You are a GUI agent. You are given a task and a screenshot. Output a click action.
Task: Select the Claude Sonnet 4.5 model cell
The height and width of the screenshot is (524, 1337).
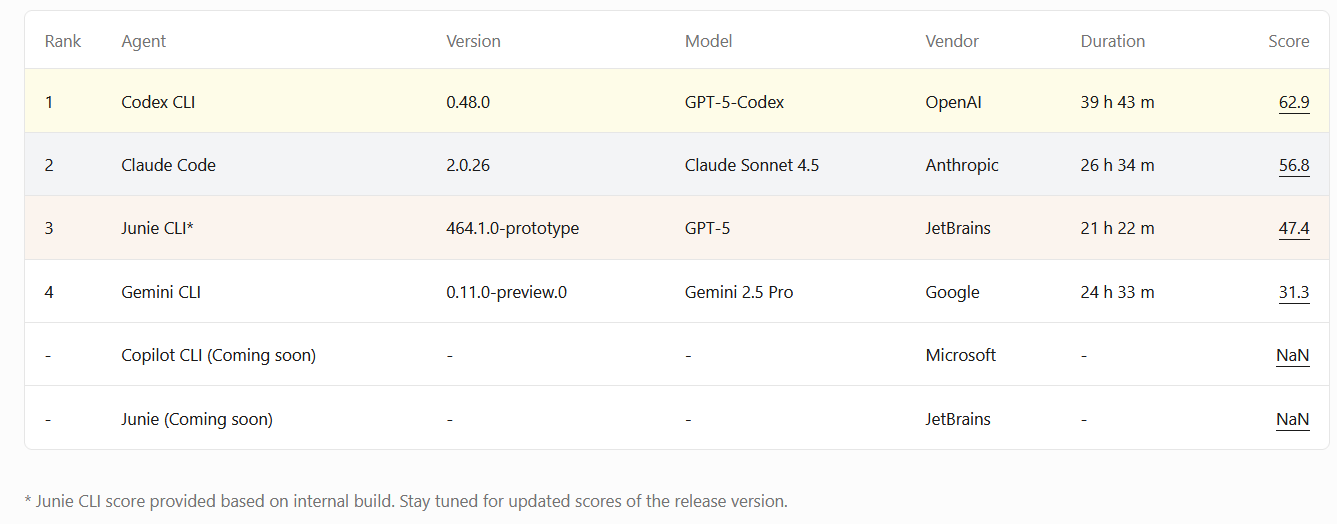tap(751, 165)
